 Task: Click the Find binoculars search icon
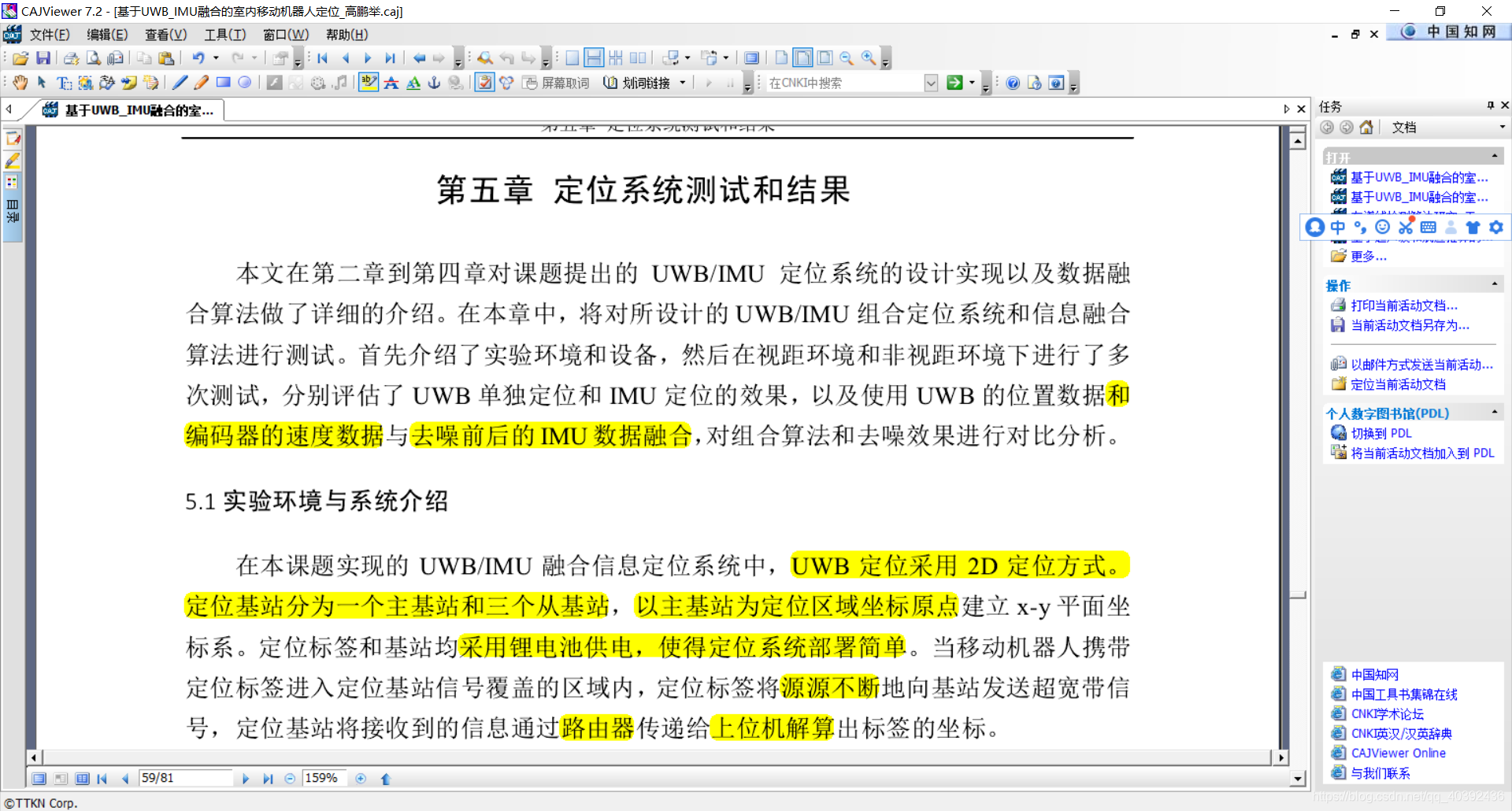click(485, 58)
